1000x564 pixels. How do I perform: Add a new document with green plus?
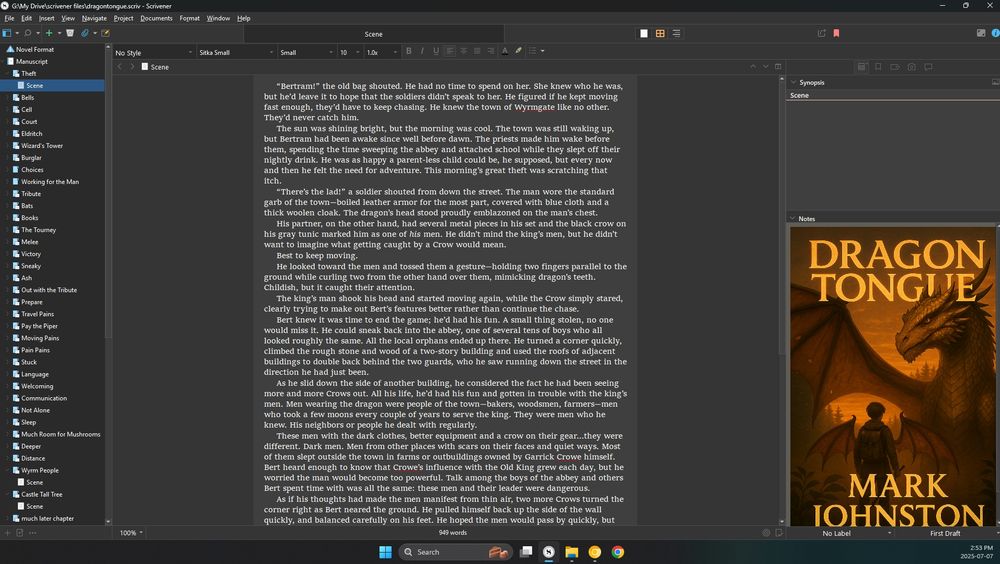tap(49, 33)
